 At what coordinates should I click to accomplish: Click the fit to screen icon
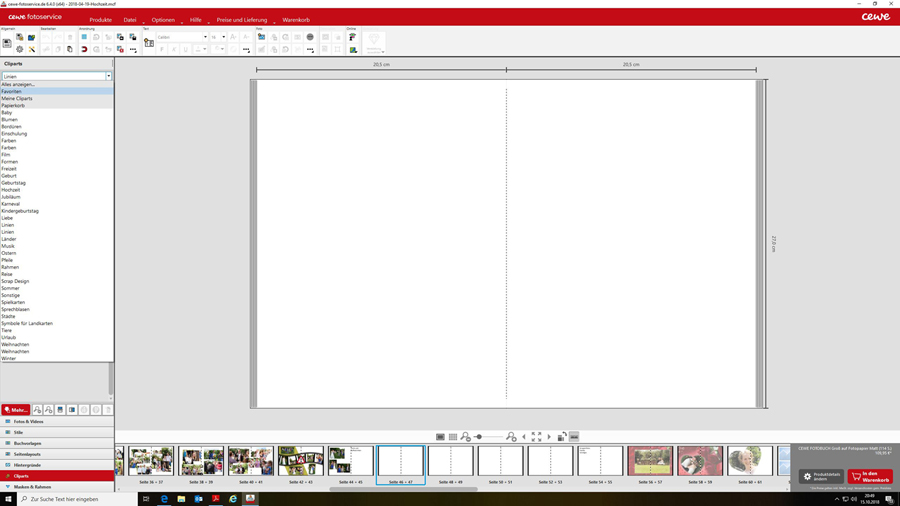(x=536, y=437)
